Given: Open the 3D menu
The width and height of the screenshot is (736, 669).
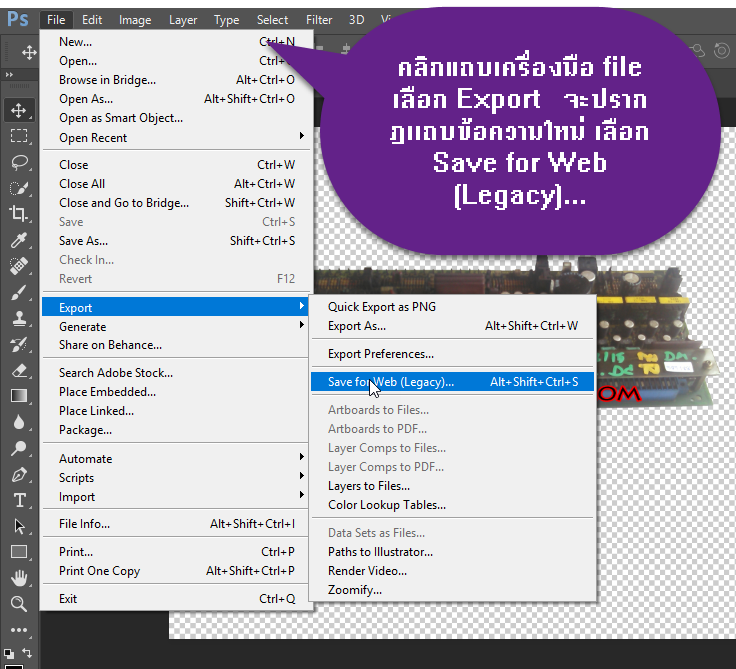Looking at the screenshot, I should point(356,20).
